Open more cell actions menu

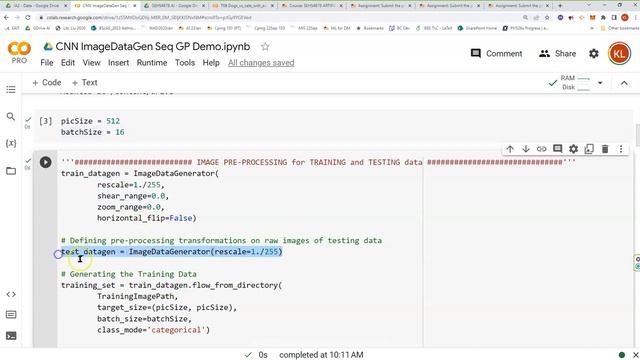[621, 149]
